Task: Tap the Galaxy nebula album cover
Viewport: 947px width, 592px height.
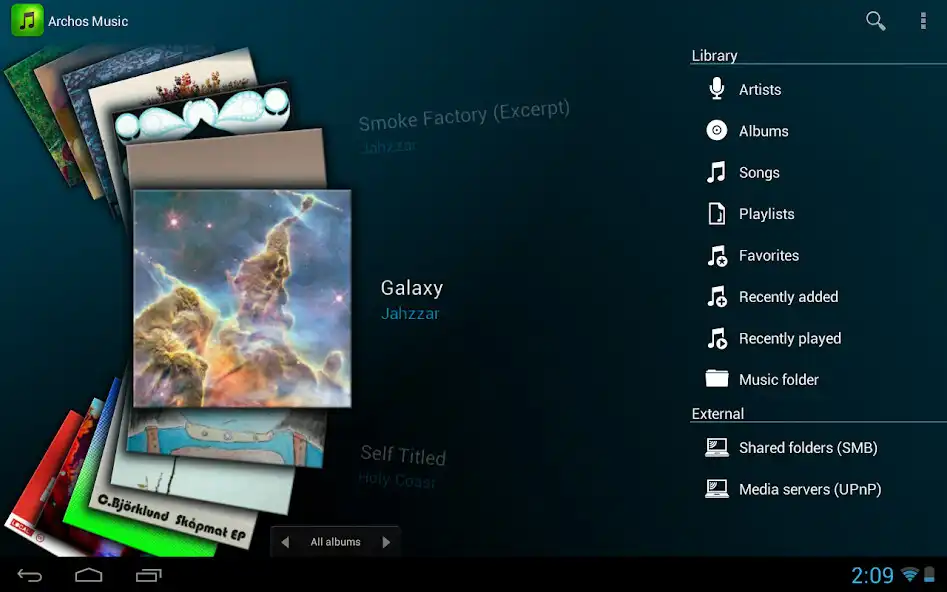Action: click(x=242, y=298)
